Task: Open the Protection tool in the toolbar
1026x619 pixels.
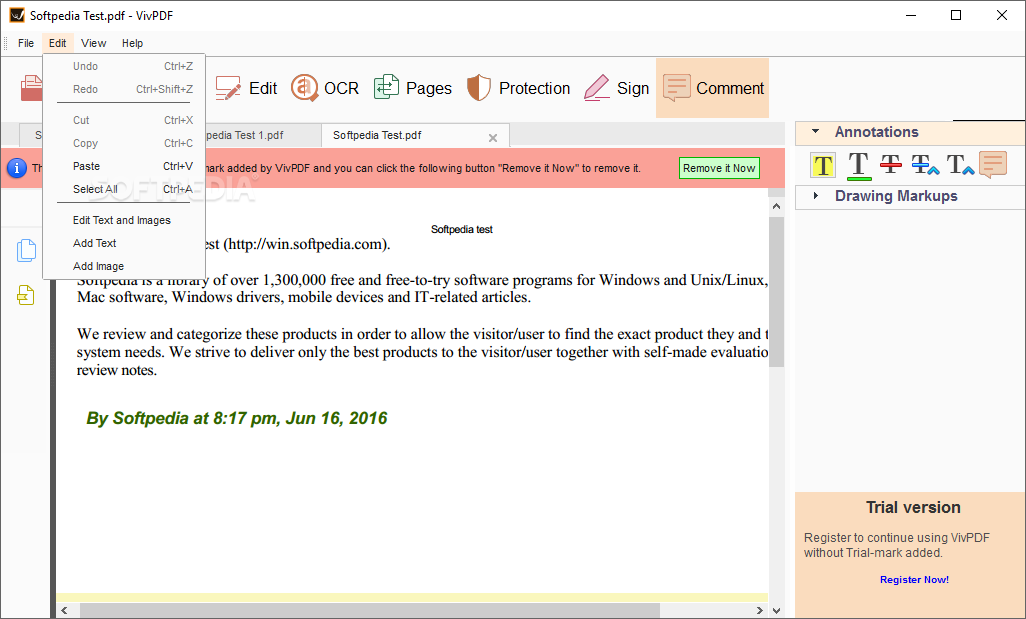Action: point(518,88)
